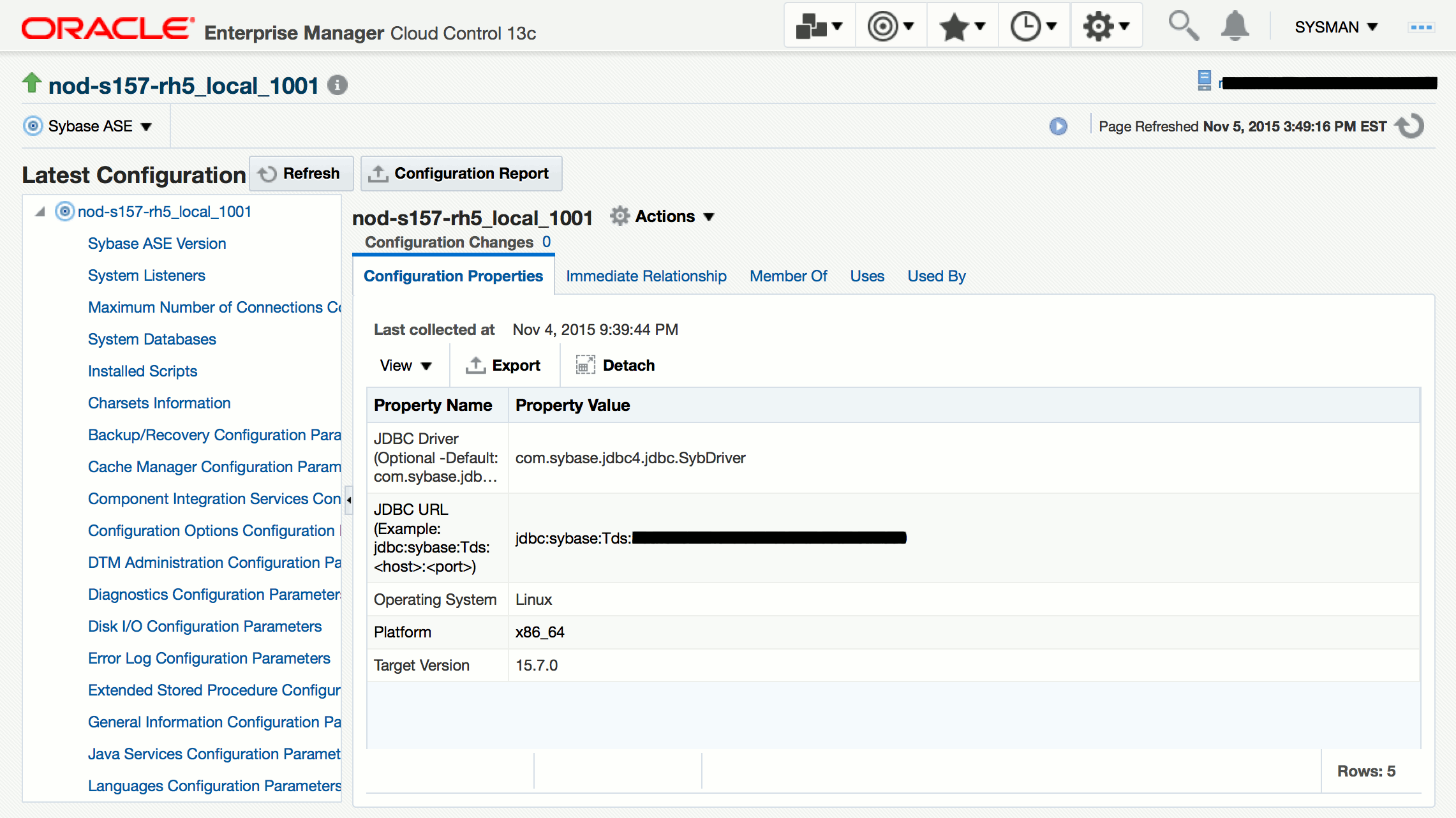Open the System Databases tree link
Image resolution: width=1456 pixels, height=818 pixels.
[152, 339]
